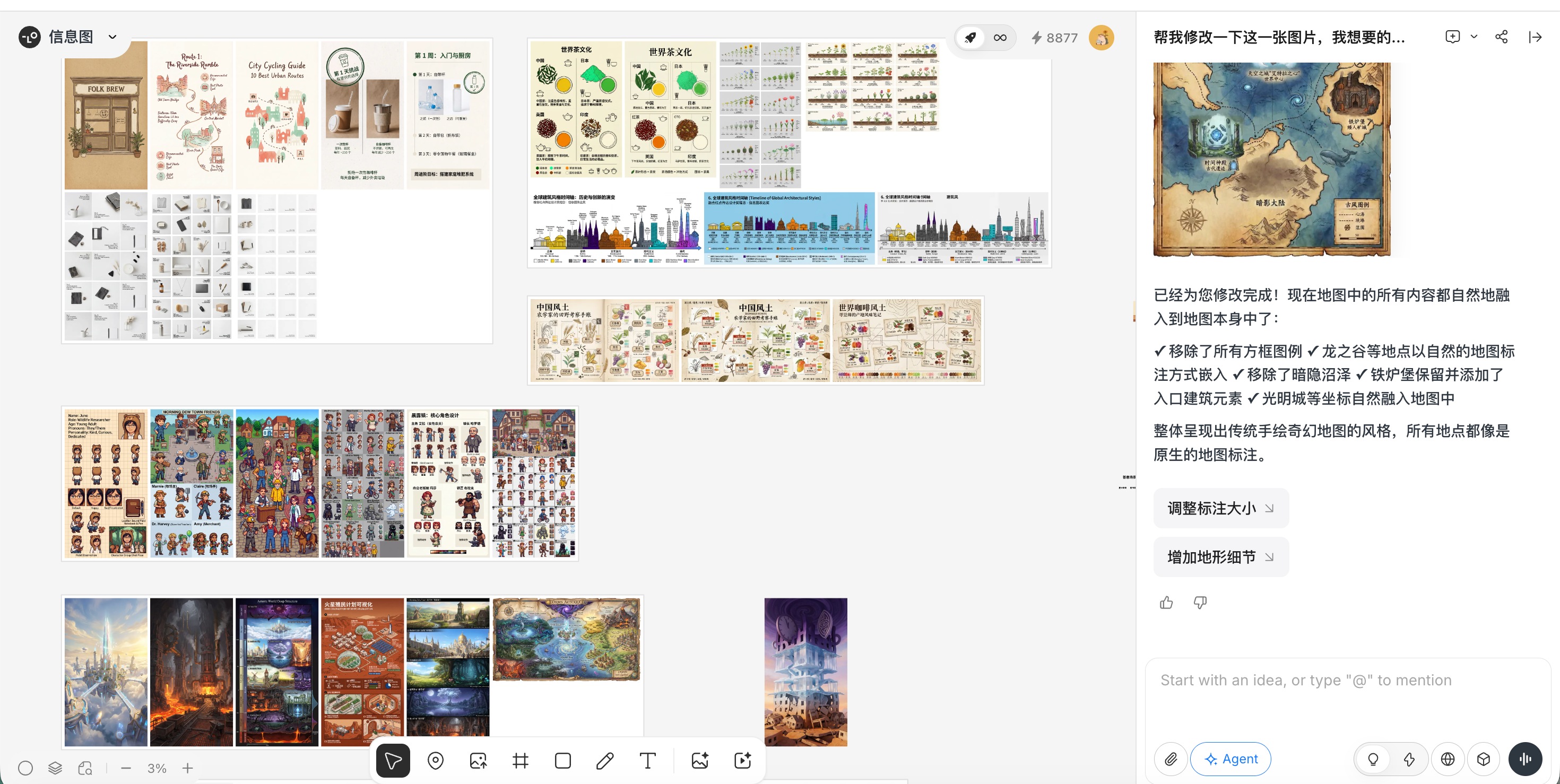Select the pencil draw tool
The image size is (1560, 784).
point(604,760)
